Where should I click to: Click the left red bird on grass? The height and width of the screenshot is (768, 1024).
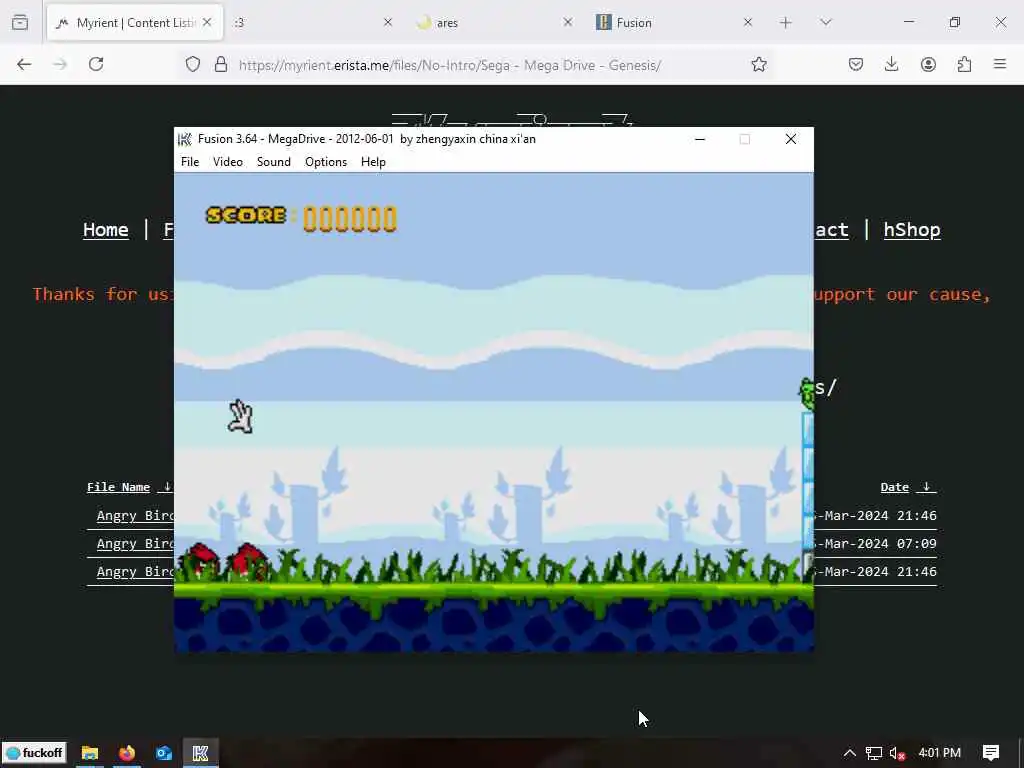point(200,562)
